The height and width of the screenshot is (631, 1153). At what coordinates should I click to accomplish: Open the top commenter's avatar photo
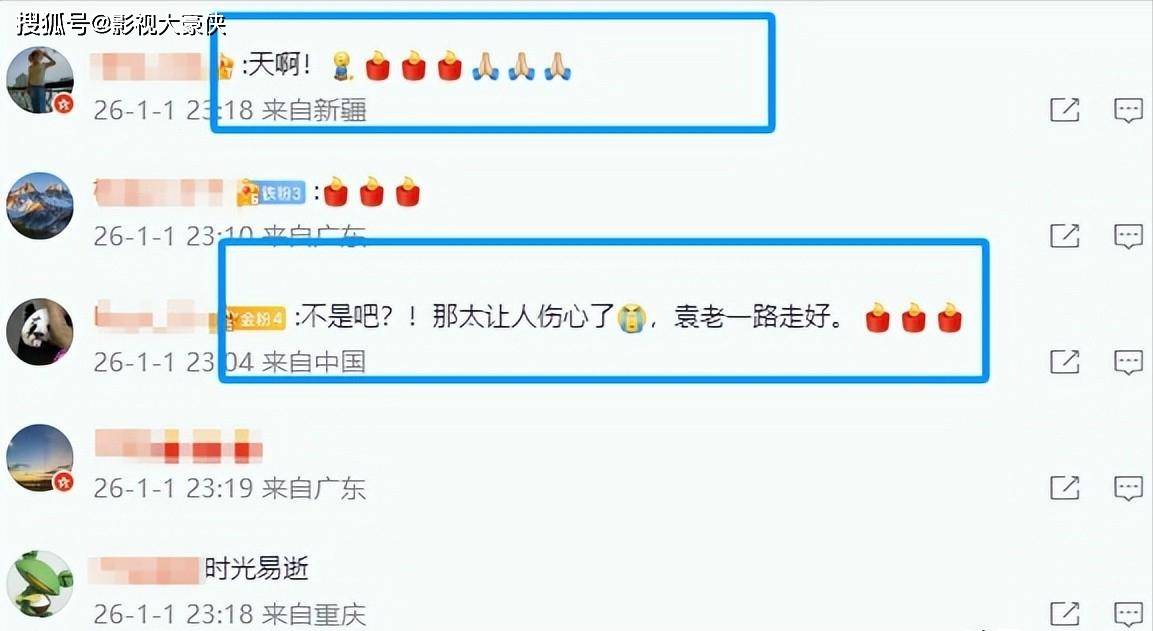[x=40, y=80]
